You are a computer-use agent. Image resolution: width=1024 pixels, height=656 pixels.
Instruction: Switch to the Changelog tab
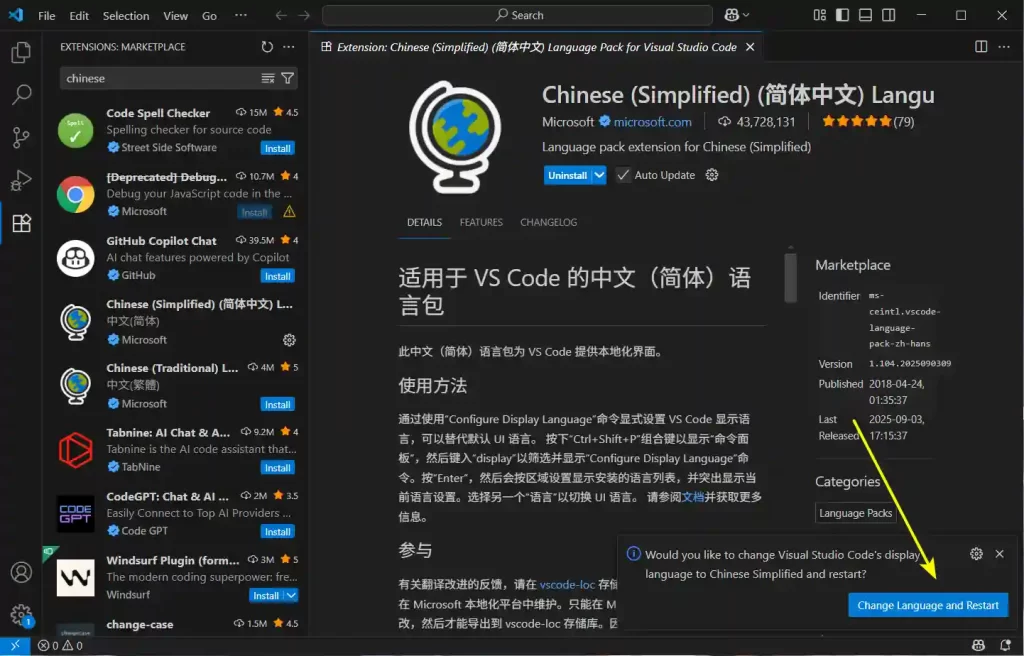pos(548,222)
